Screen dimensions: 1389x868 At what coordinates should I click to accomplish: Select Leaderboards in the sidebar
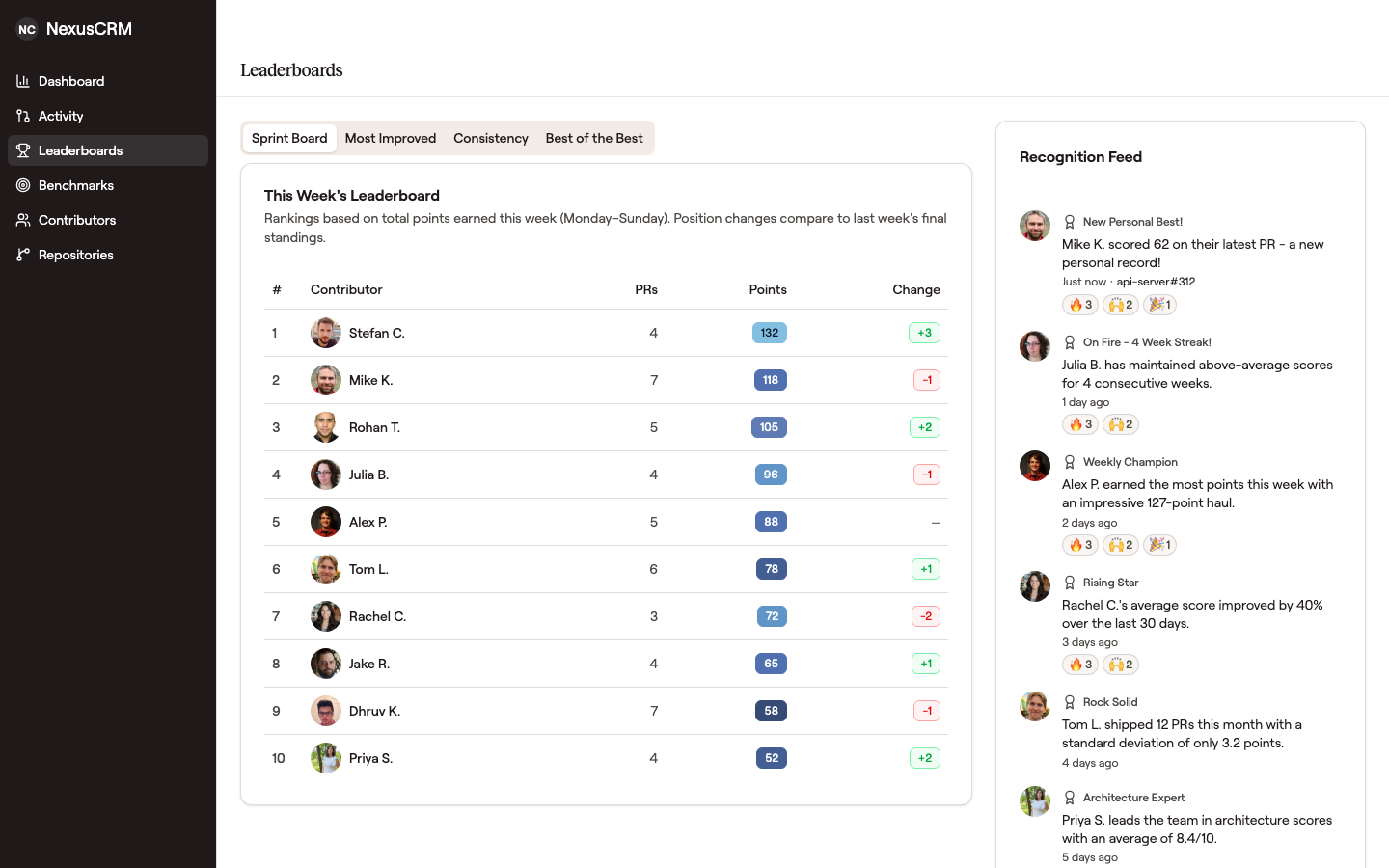(108, 150)
